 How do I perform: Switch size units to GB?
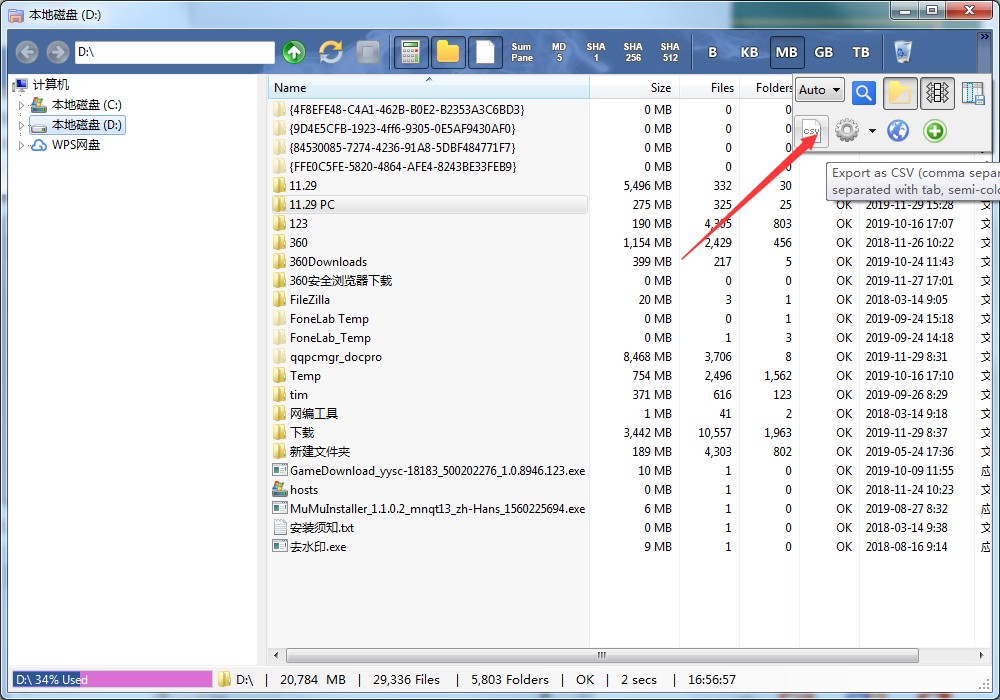pyautogui.click(x=824, y=52)
